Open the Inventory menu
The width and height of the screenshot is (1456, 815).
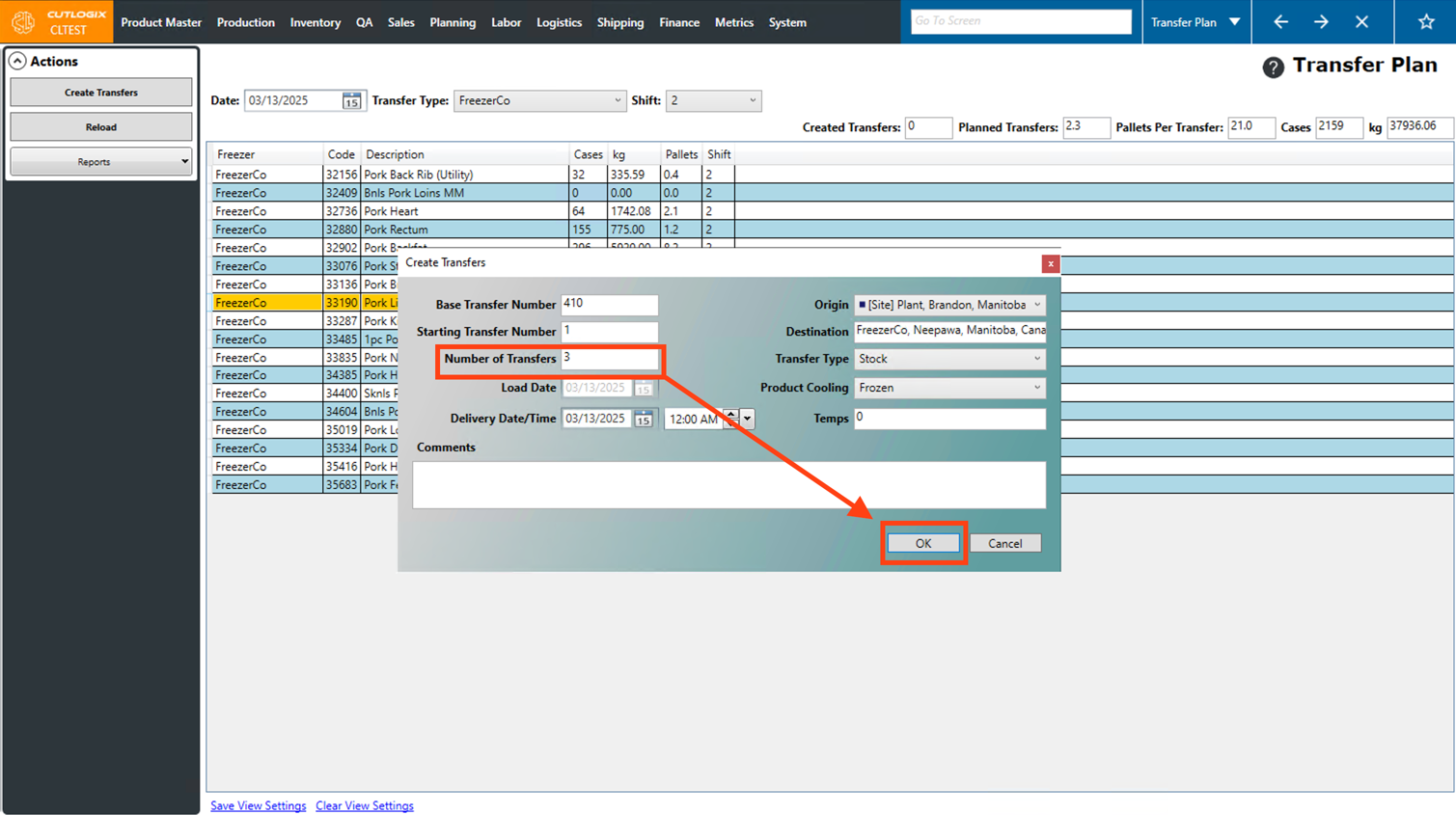click(315, 22)
